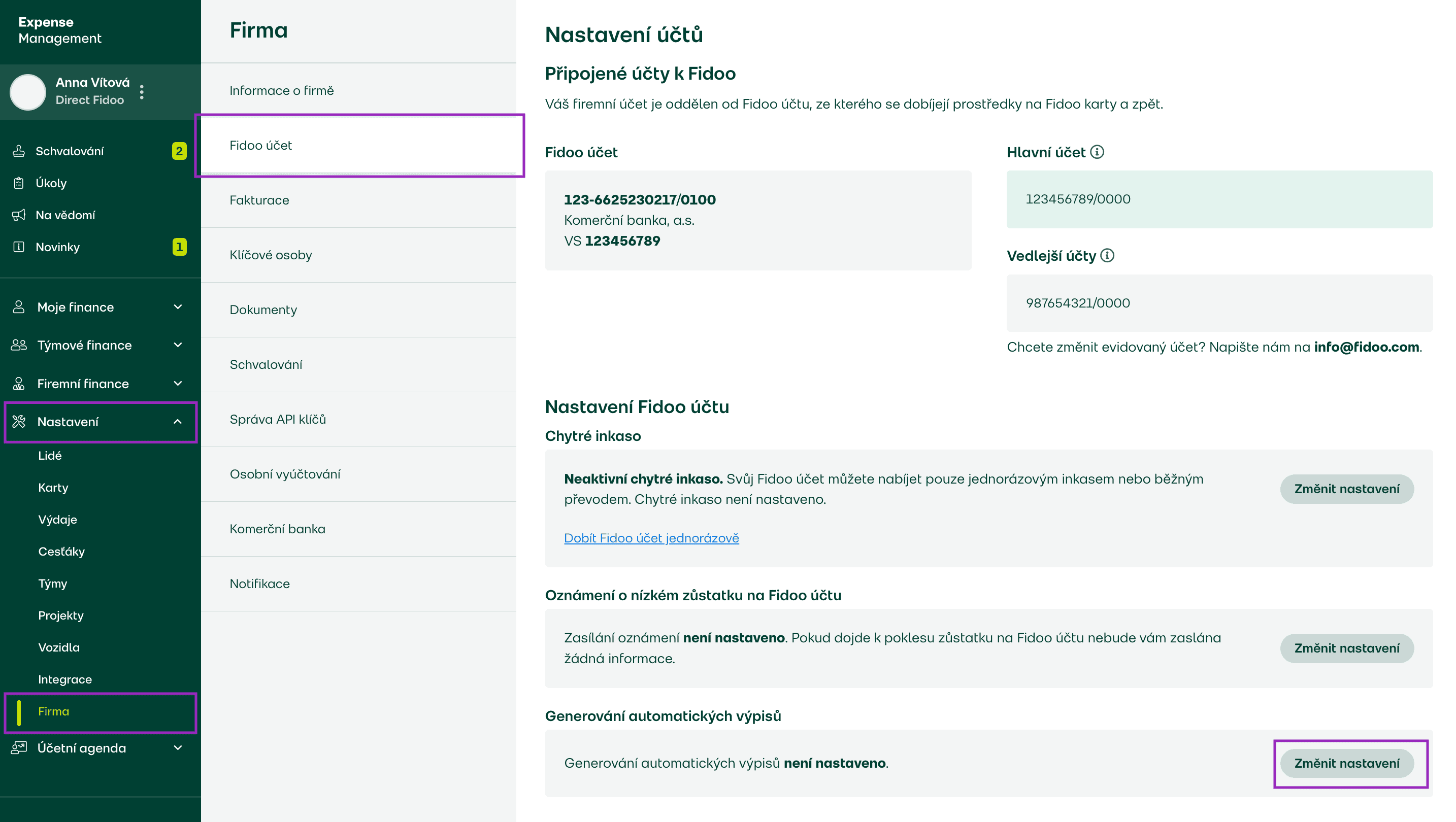This screenshot has width=1456, height=822.
Task: Expand the Účetní agenda section chevron
Action: pos(178,747)
